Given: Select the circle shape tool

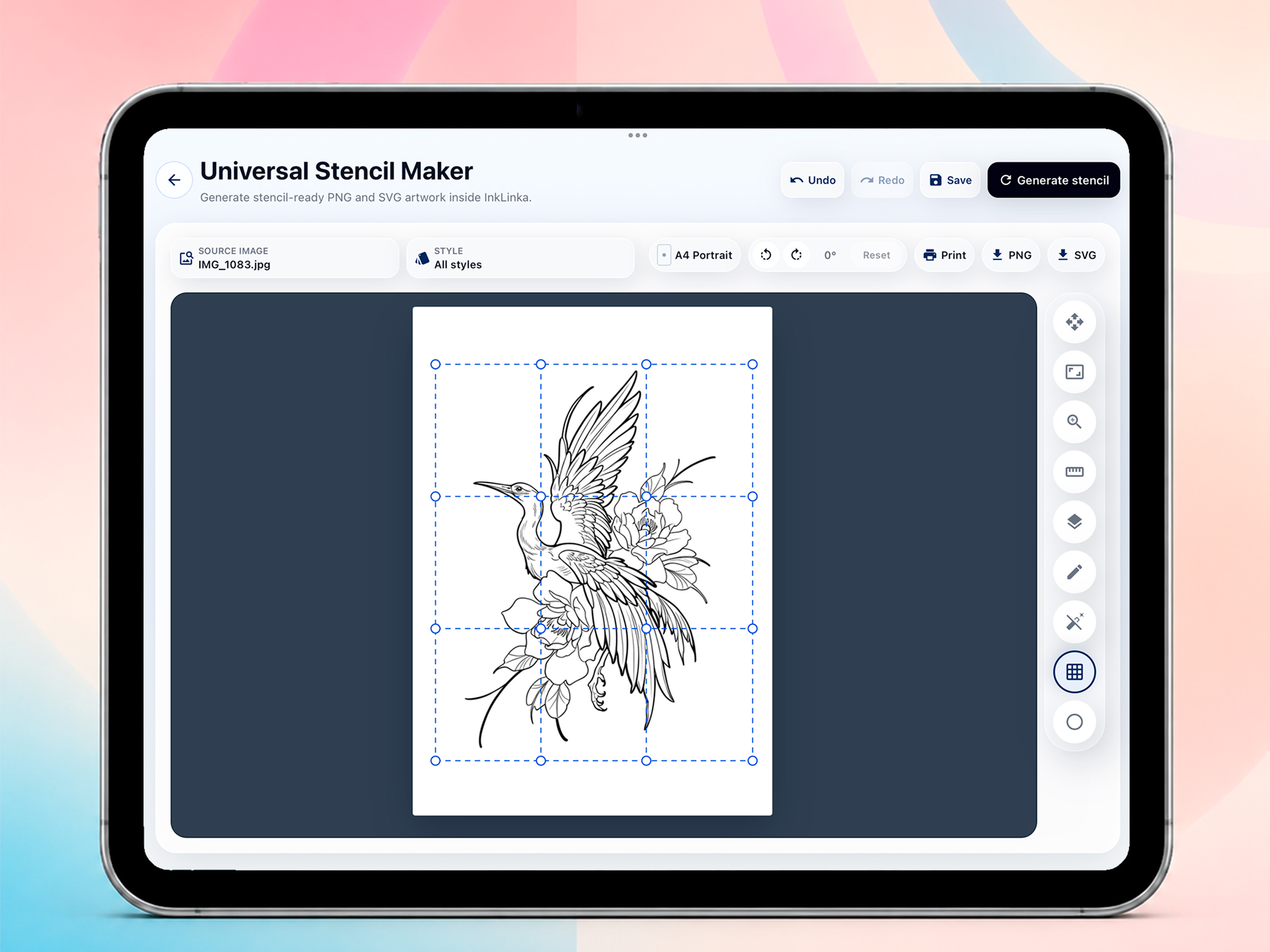Looking at the screenshot, I should click(x=1074, y=722).
